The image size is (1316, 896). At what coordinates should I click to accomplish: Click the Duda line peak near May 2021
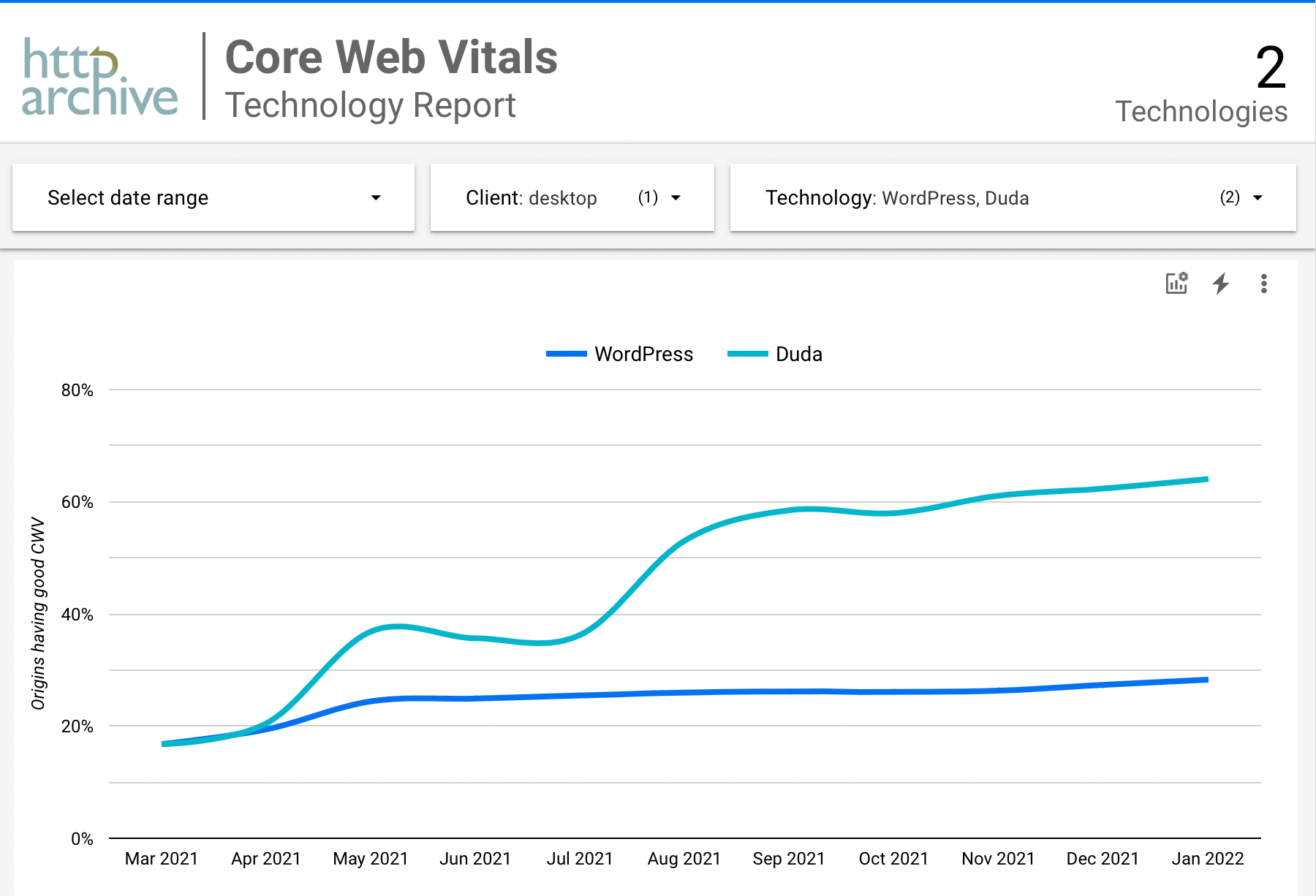[x=396, y=626]
